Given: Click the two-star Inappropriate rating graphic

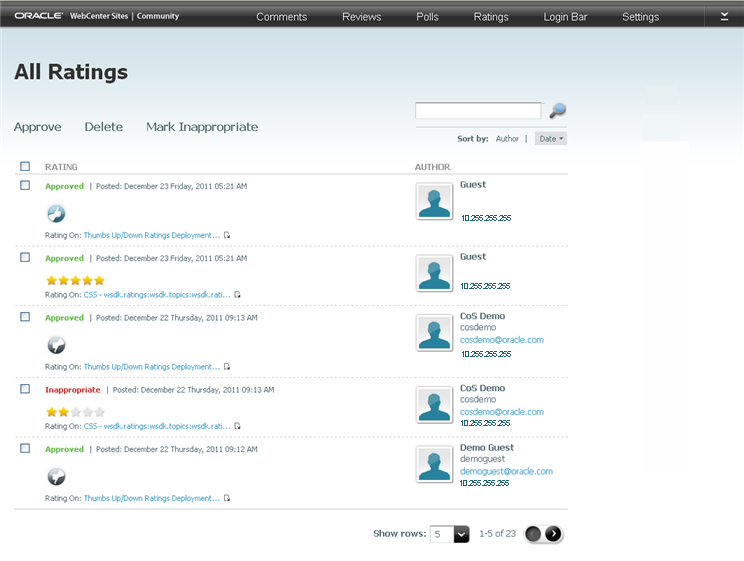Looking at the screenshot, I should click(x=75, y=412).
